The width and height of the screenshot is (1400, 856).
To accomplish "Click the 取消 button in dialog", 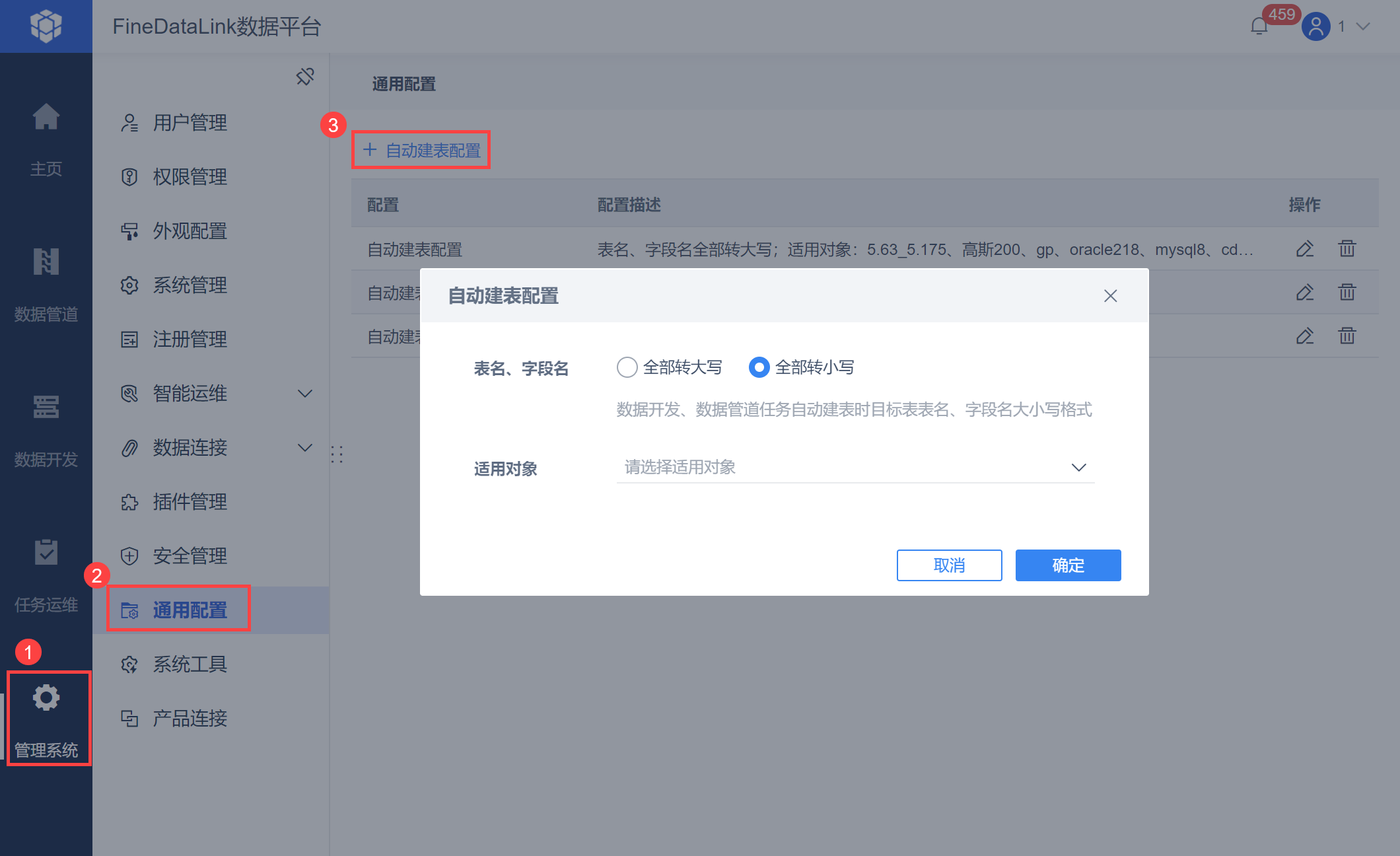I will click(948, 565).
